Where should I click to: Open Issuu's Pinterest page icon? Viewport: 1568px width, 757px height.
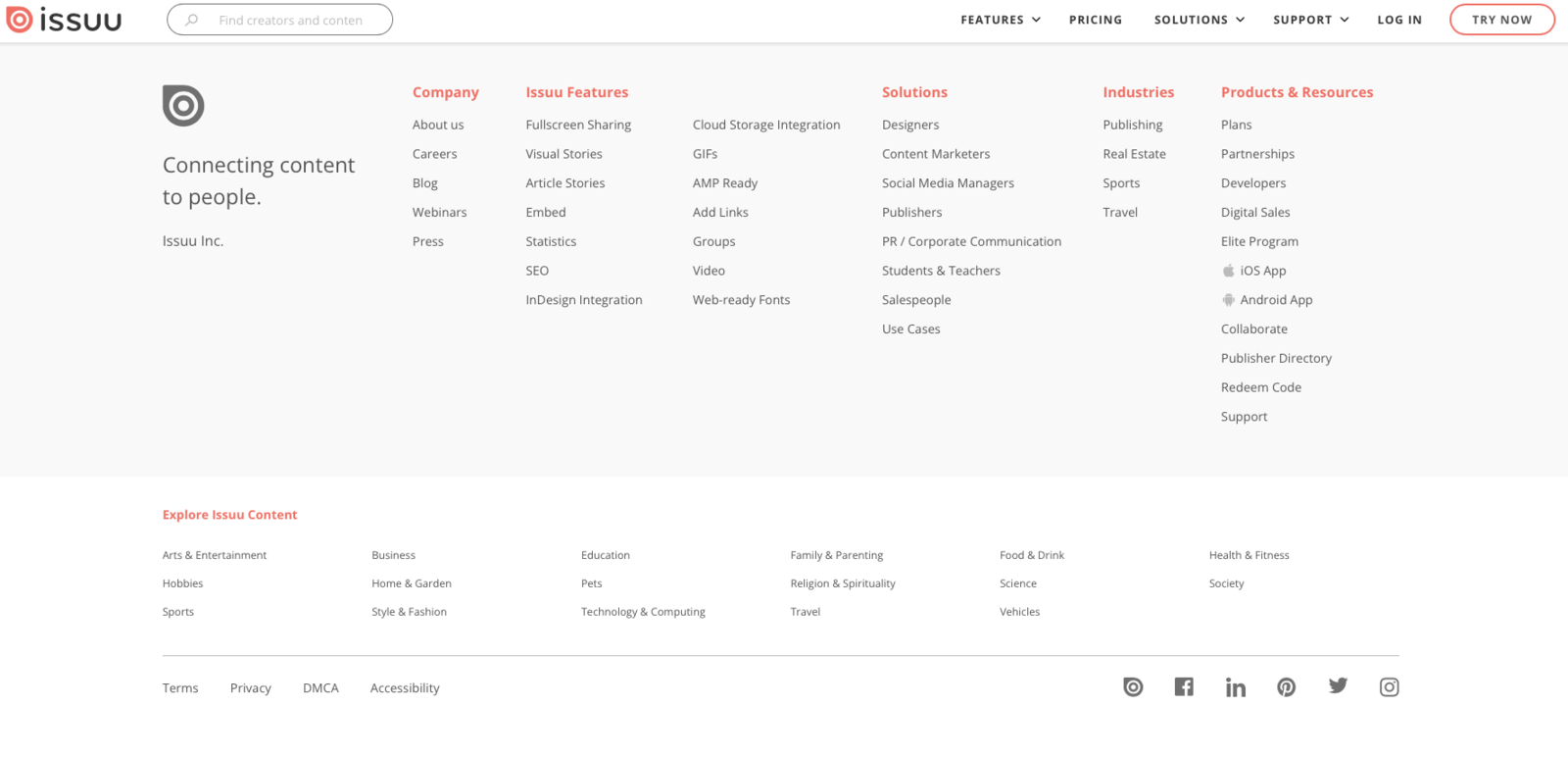pos(1287,687)
